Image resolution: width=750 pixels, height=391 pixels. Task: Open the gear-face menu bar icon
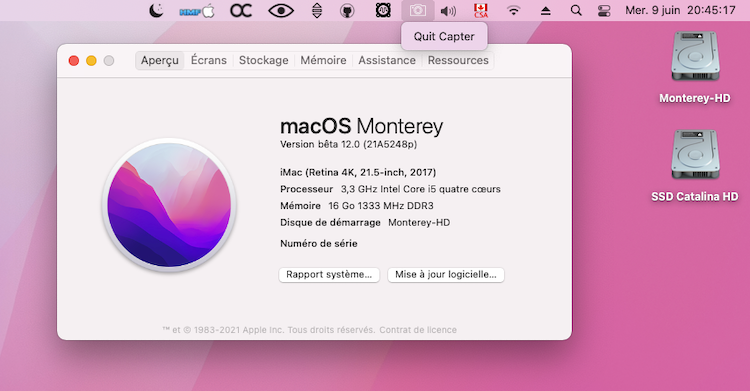click(383, 10)
